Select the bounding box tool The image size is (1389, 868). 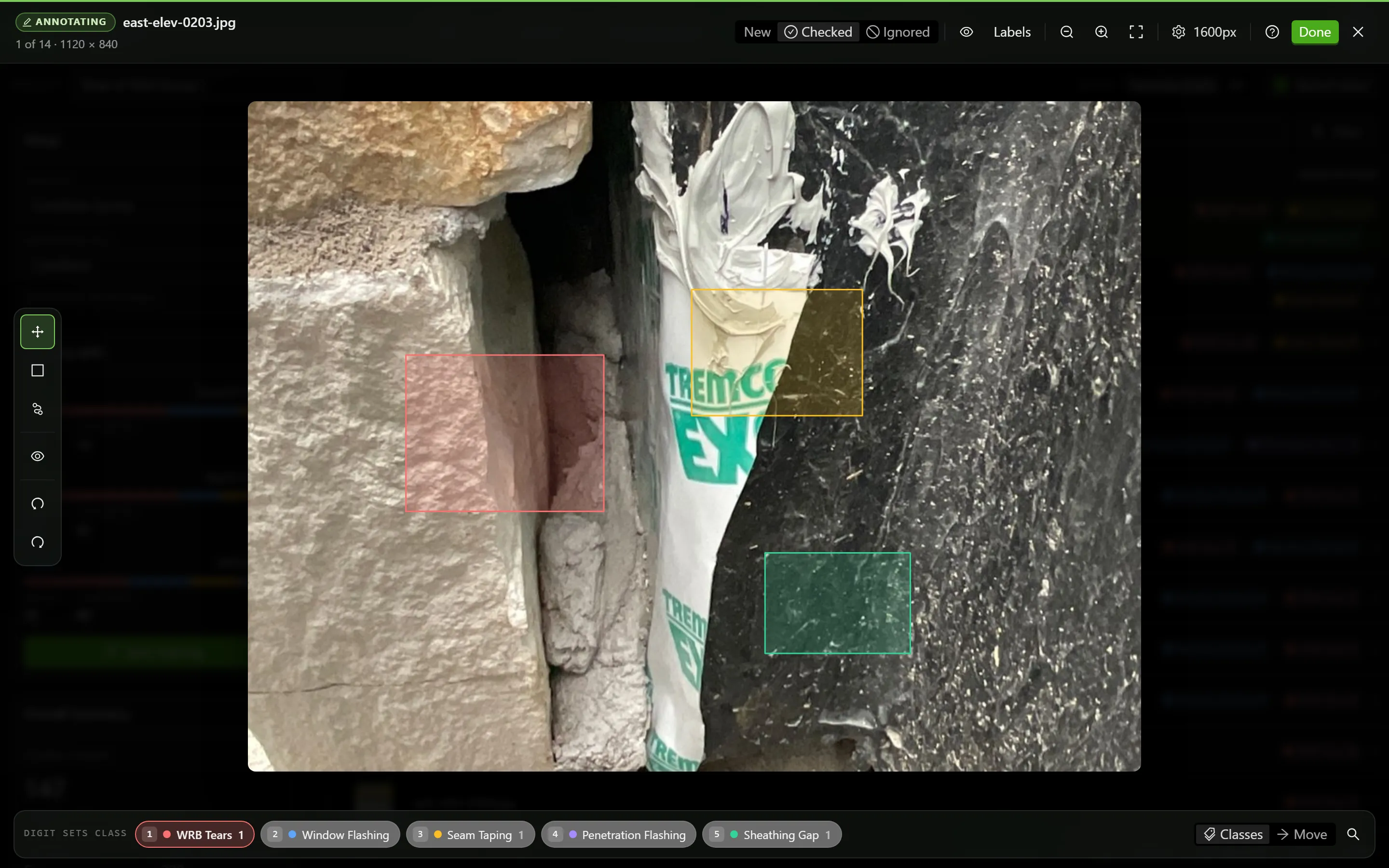click(37, 370)
